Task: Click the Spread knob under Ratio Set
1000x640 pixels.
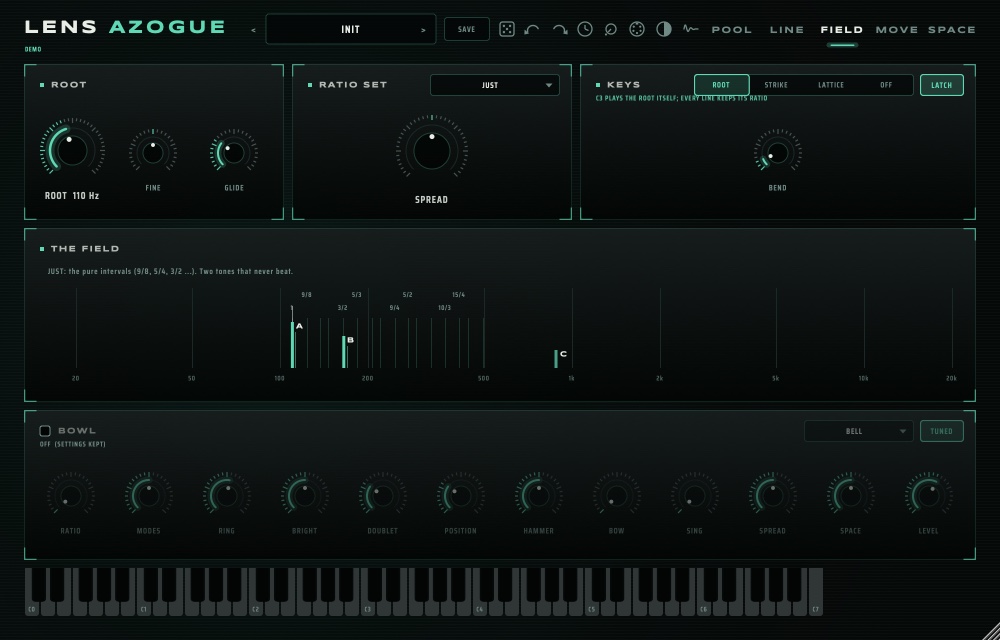Action: coord(432,150)
